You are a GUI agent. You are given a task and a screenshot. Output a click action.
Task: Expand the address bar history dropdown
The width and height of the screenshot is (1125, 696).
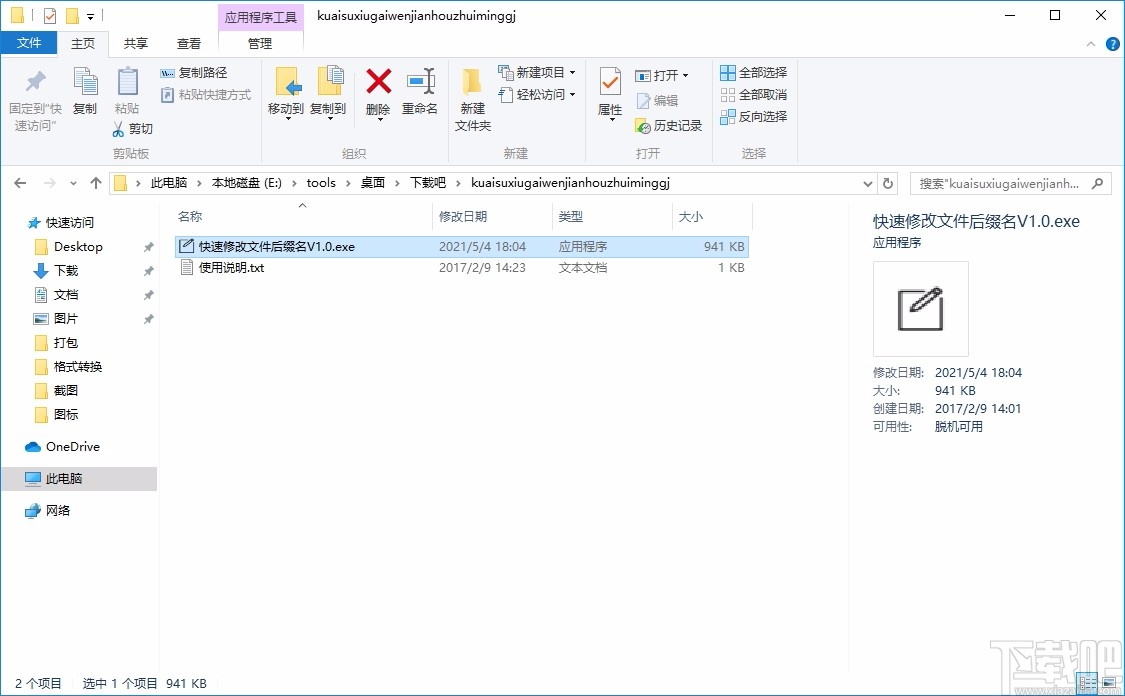coord(868,183)
